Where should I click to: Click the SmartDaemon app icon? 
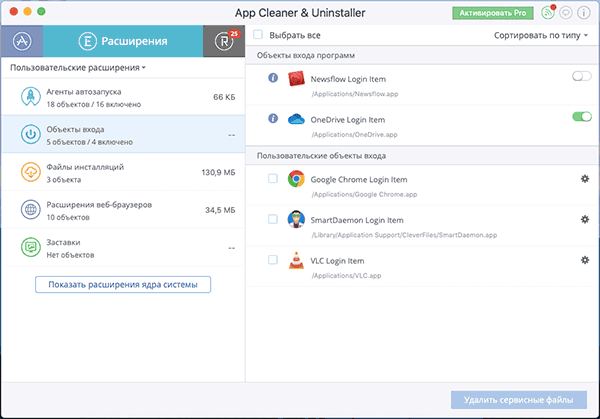296,219
